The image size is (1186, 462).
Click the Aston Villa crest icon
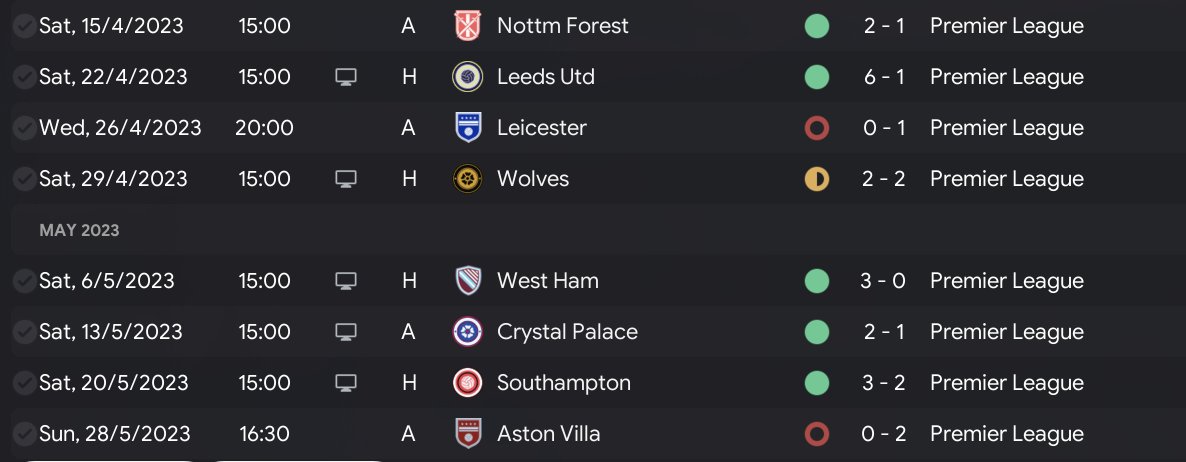467,434
